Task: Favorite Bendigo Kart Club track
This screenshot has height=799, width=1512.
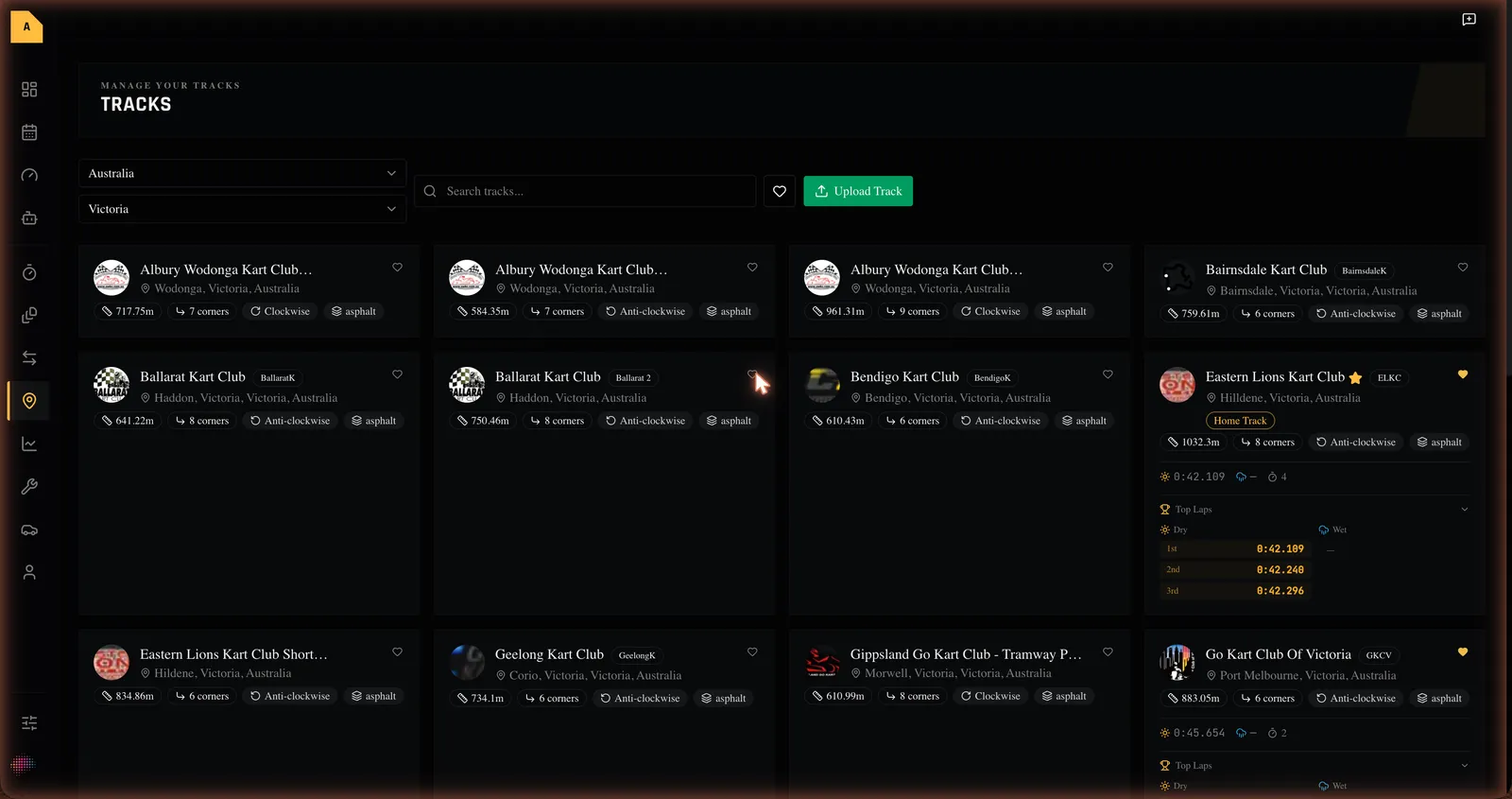Action: [1108, 374]
